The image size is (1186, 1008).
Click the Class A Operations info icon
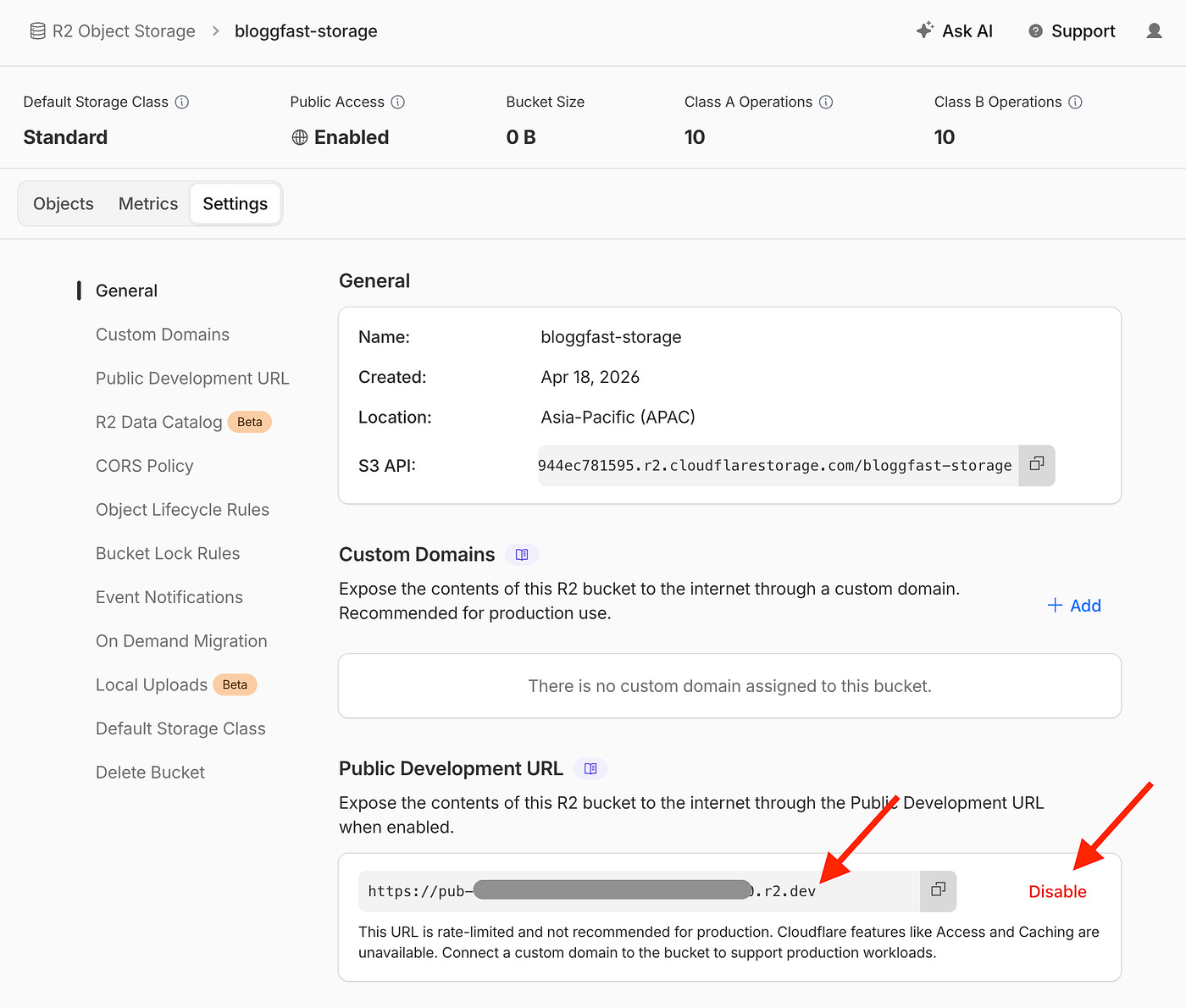pyautogui.click(x=827, y=102)
